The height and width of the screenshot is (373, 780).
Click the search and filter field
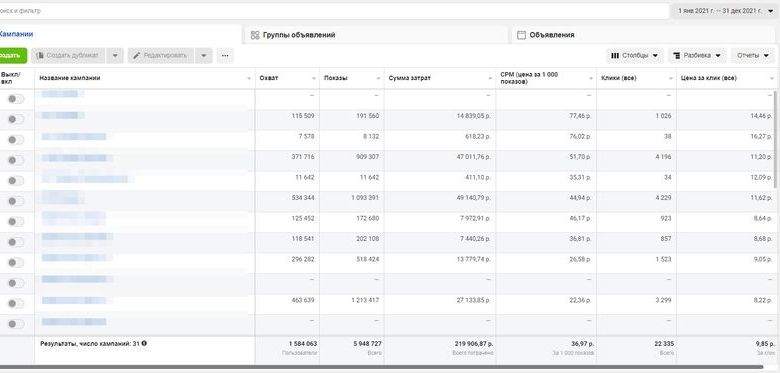(x=333, y=10)
